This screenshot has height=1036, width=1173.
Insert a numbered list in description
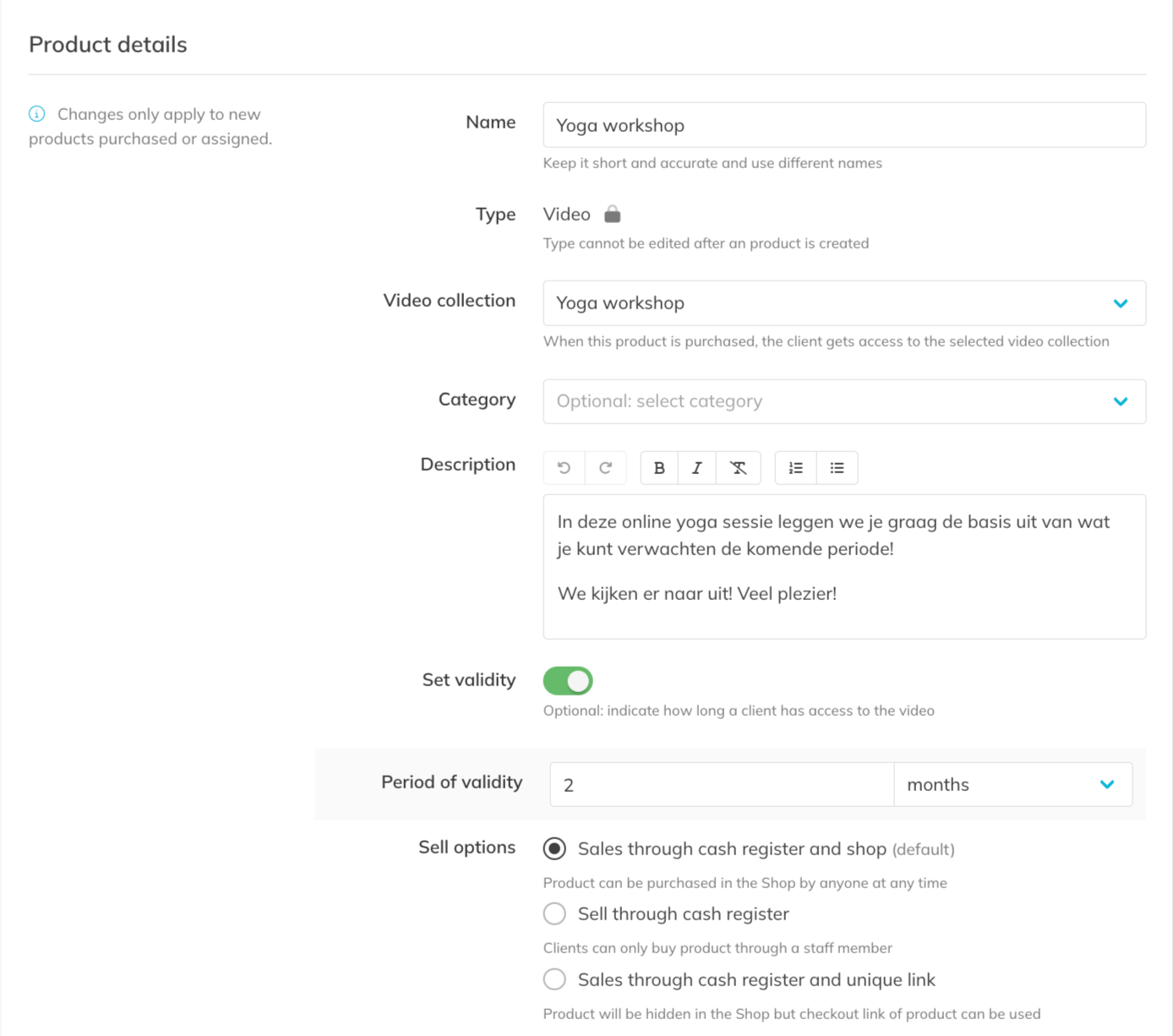pos(795,468)
